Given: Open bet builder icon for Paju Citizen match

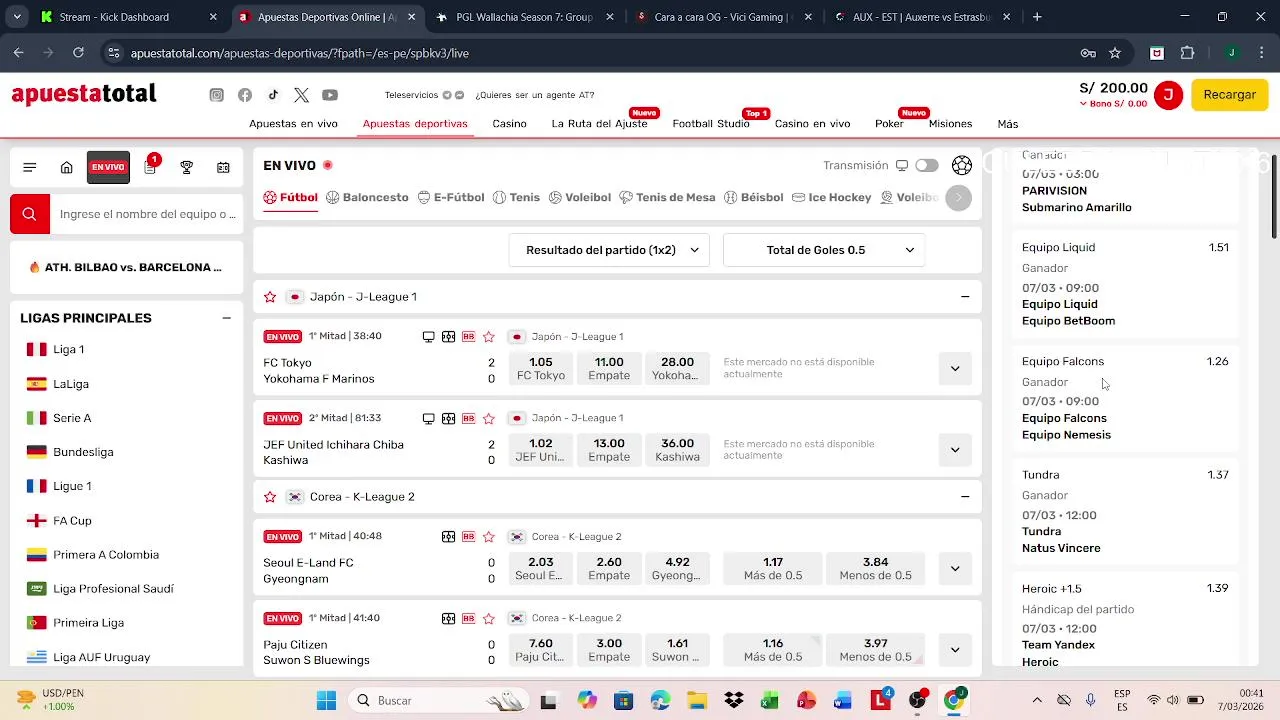Looking at the screenshot, I should tap(468, 618).
